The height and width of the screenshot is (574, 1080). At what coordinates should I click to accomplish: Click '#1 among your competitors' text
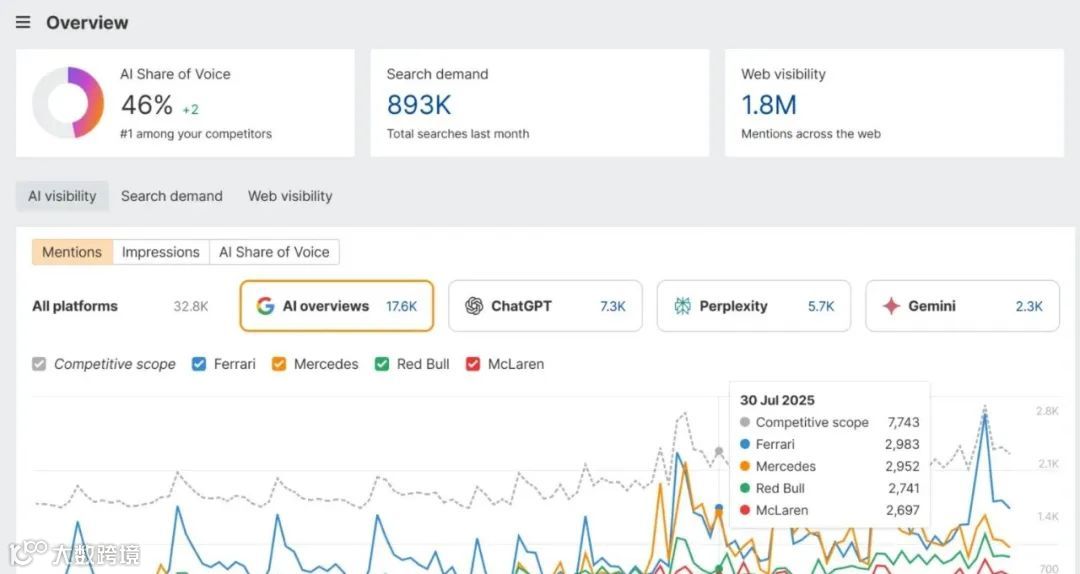point(196,134)
